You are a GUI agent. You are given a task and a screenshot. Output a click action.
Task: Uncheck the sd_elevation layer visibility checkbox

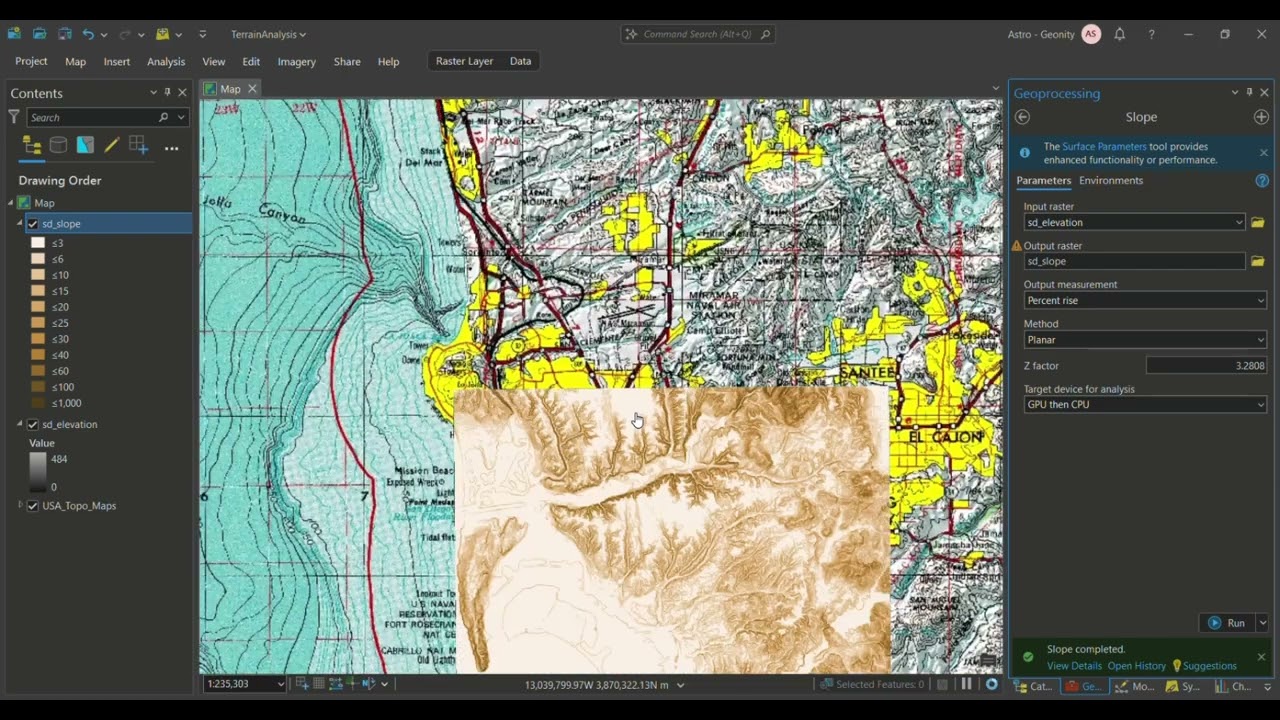[33, 424]
